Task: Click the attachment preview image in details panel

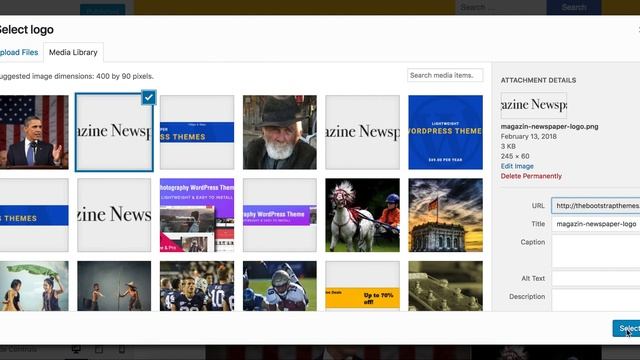Action: [x=534, y=105]
